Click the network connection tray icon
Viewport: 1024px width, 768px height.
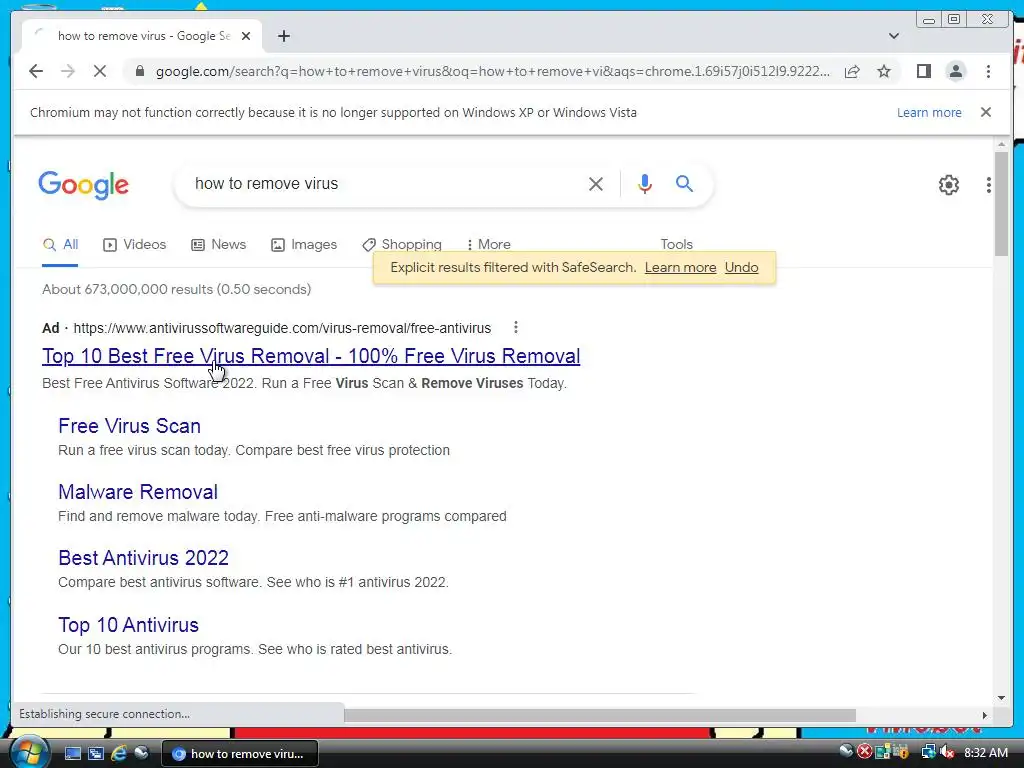point(928,752)
